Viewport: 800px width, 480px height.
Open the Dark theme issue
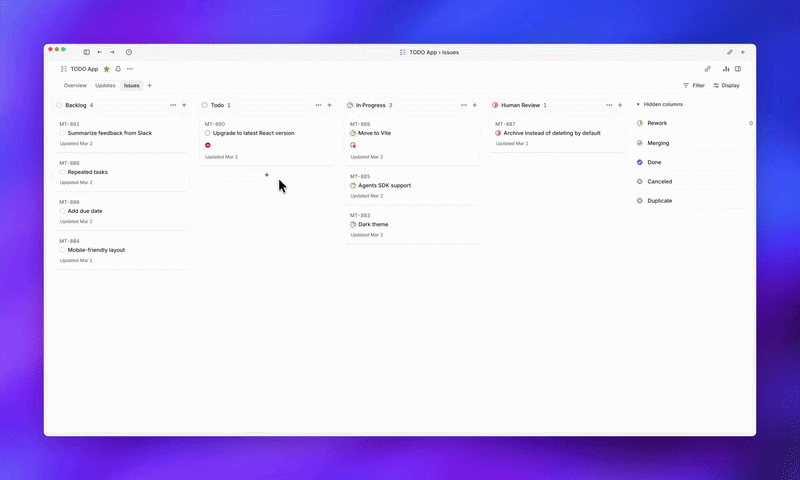(x=412, y=225)
